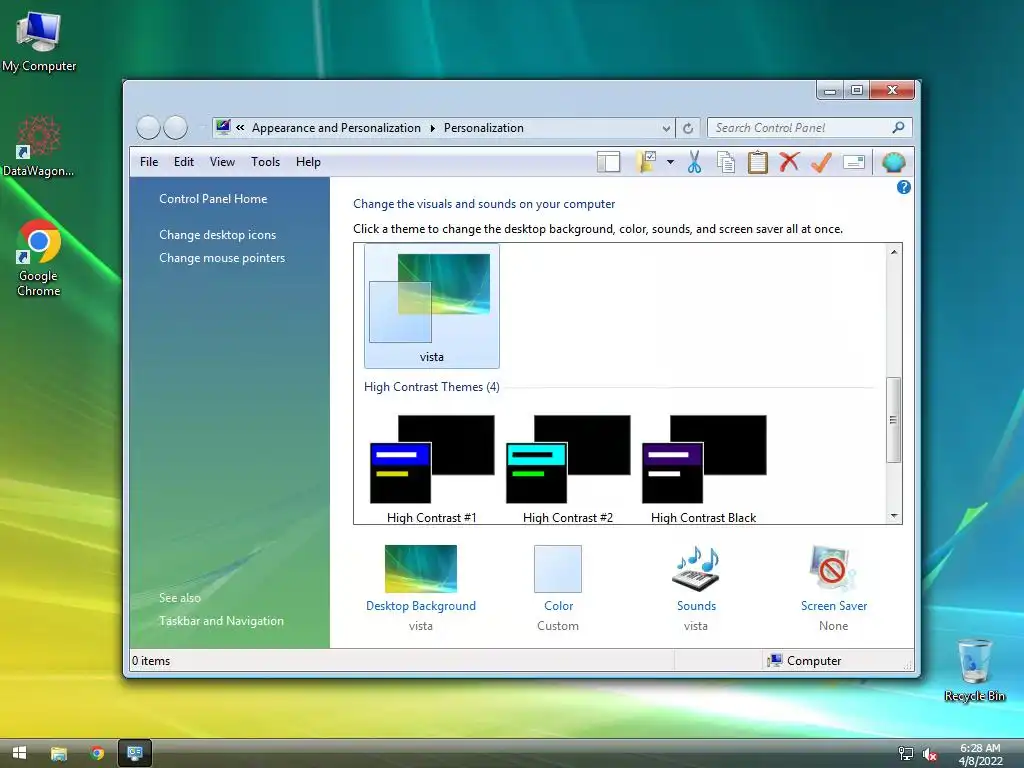Open the Windows Start button
Screen dimensions: 1024x768
(20, 753)
